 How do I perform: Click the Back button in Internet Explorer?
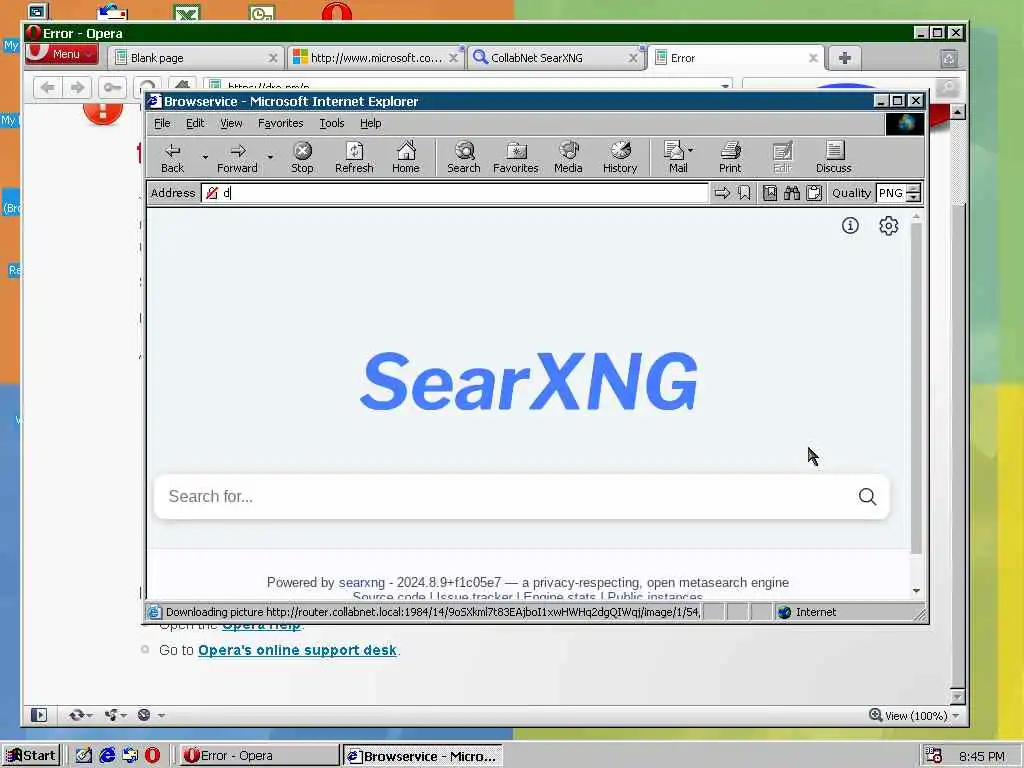point(172,157)
